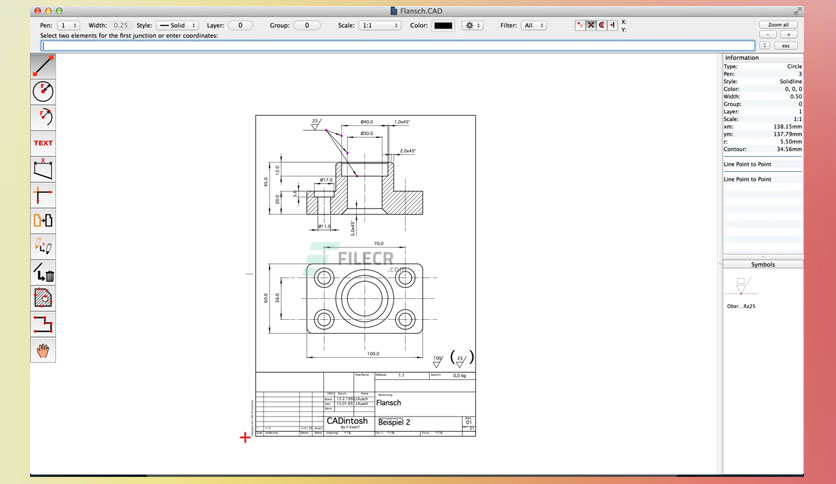This screenshot has width=836, height=484.
Task: Toggle the free point snap mode
Action: 580,25
